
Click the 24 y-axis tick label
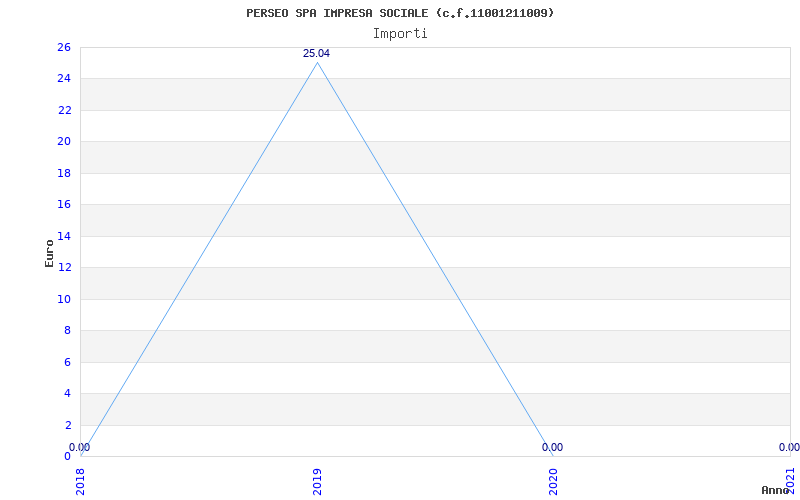64,79
